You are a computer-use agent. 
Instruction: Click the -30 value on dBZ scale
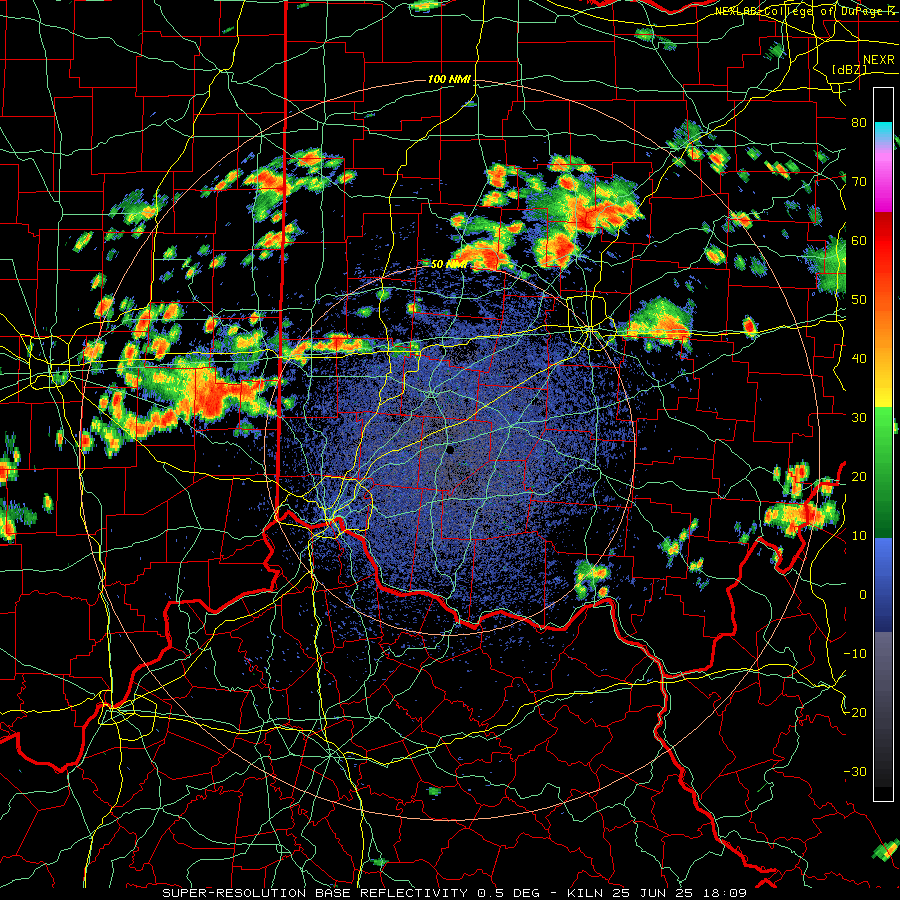pyautogui.click(x=855, y=771)
